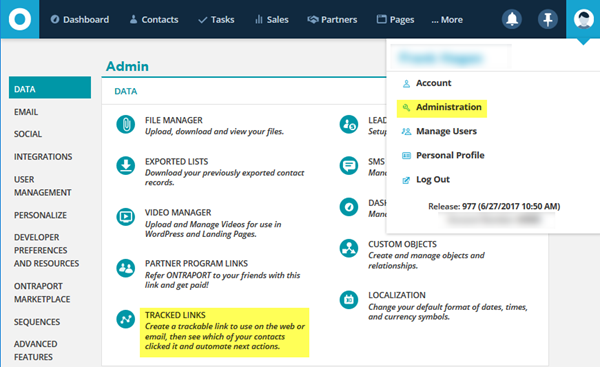Choose Administration from the profile dropdown
The height and width of the screenshot is (367, 600).
tap(449, 107)
